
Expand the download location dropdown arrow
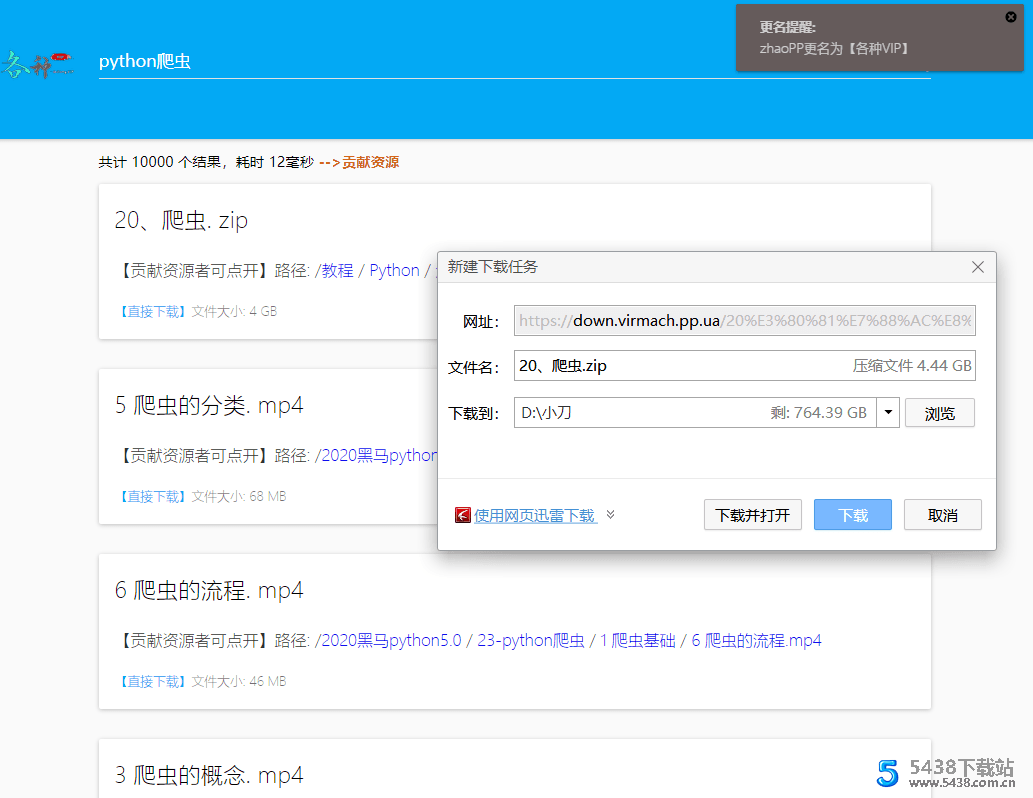888,412
